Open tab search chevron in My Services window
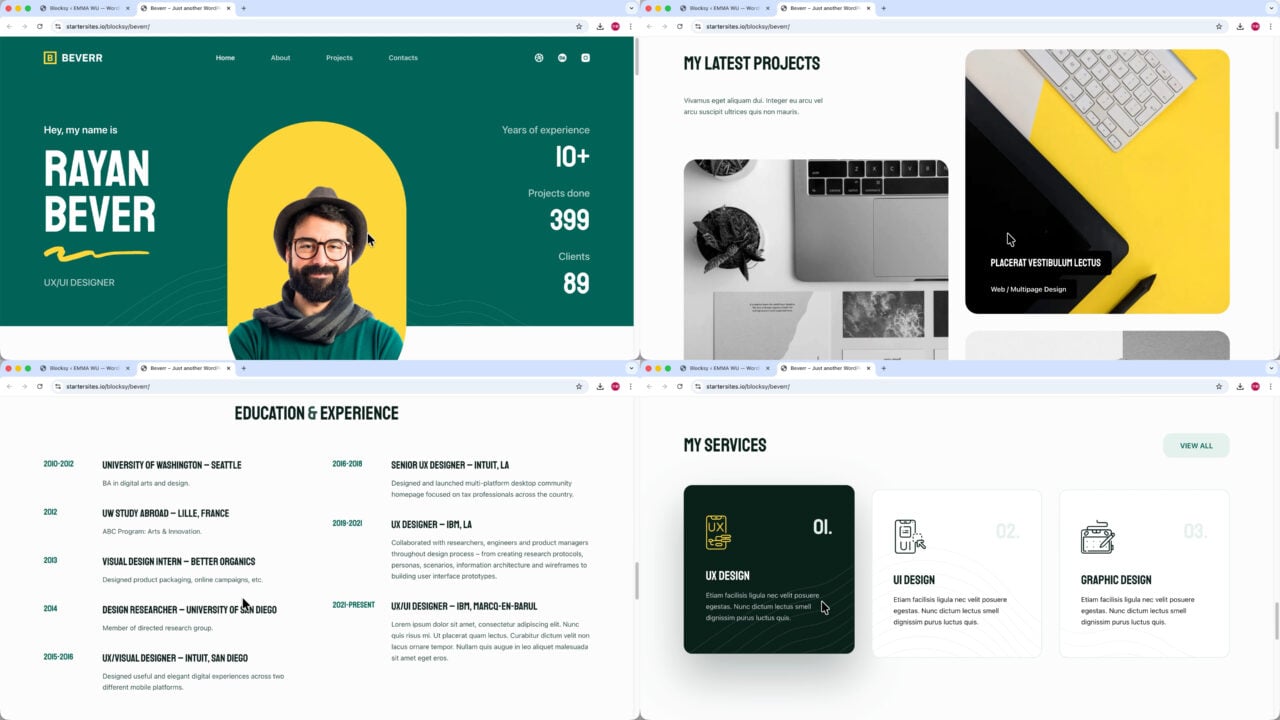The image size is (1280, 720). 1271,368
